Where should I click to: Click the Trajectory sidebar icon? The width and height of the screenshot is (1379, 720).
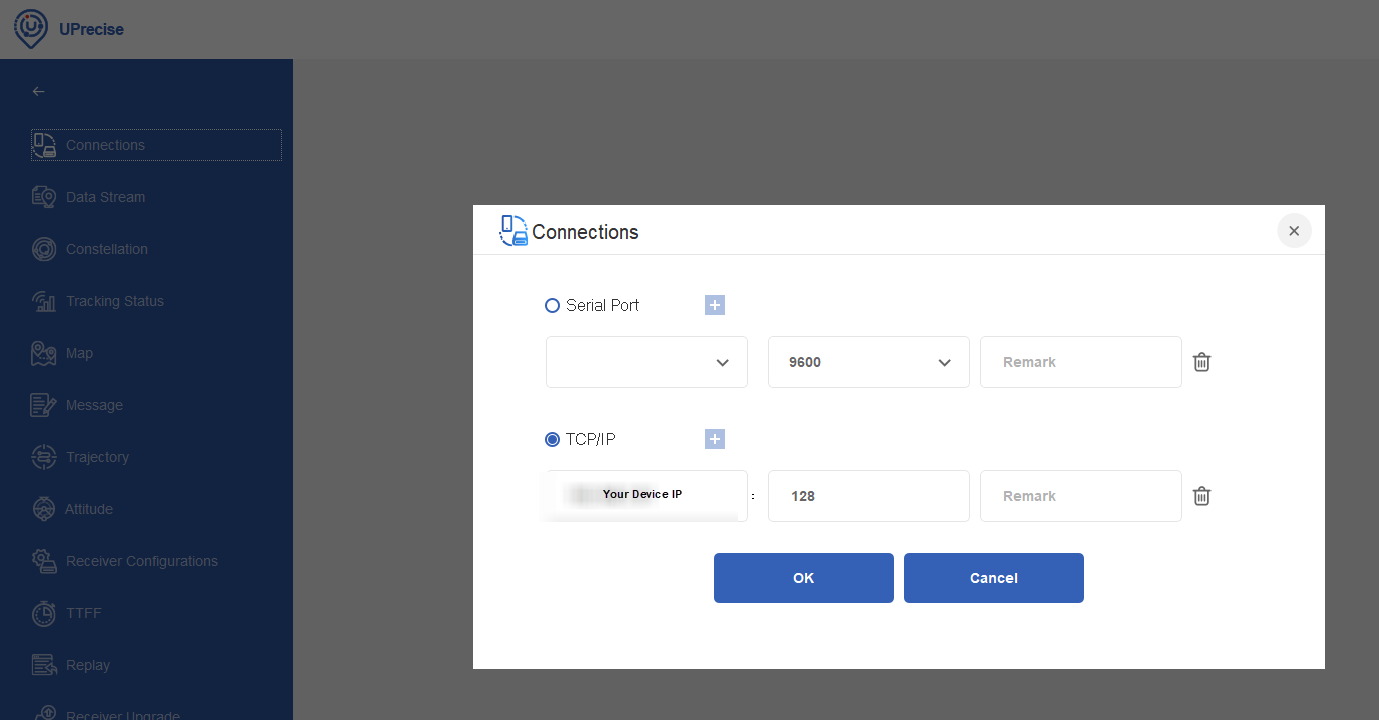point(44,457)
